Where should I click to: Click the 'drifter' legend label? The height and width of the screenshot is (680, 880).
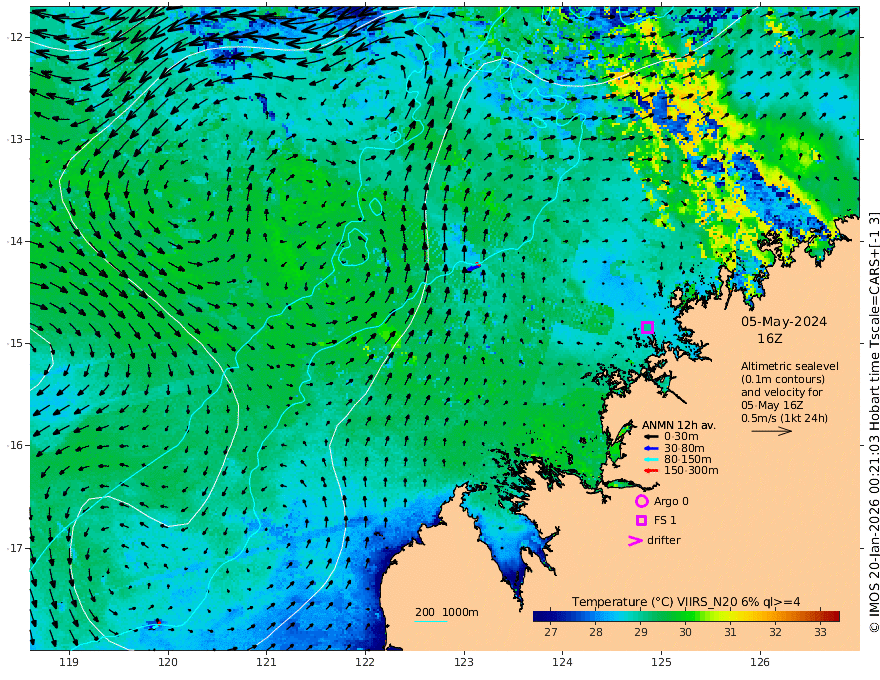664,540
